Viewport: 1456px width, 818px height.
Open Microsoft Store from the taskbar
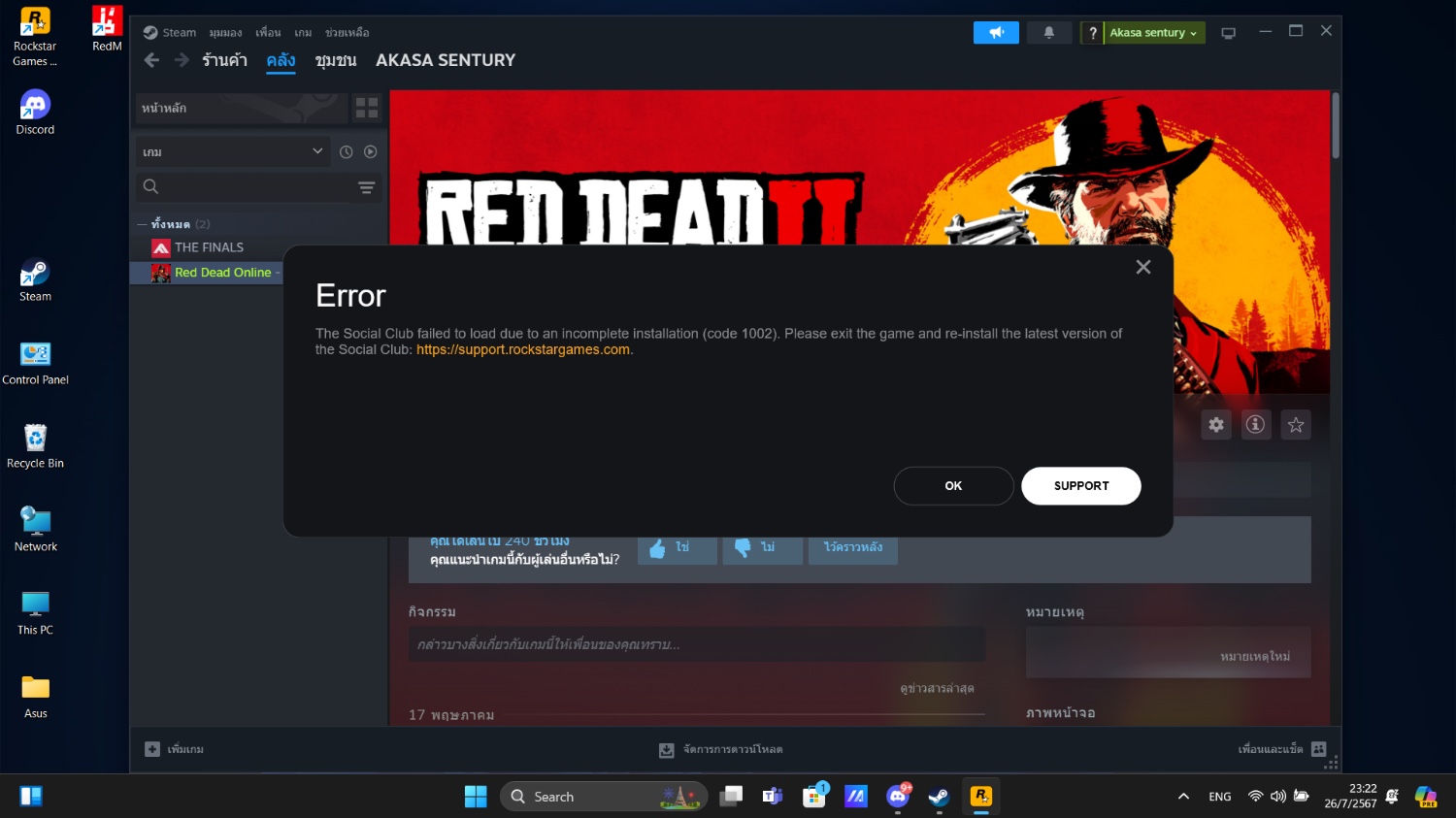pyautogui.click(x=814, y=797)
